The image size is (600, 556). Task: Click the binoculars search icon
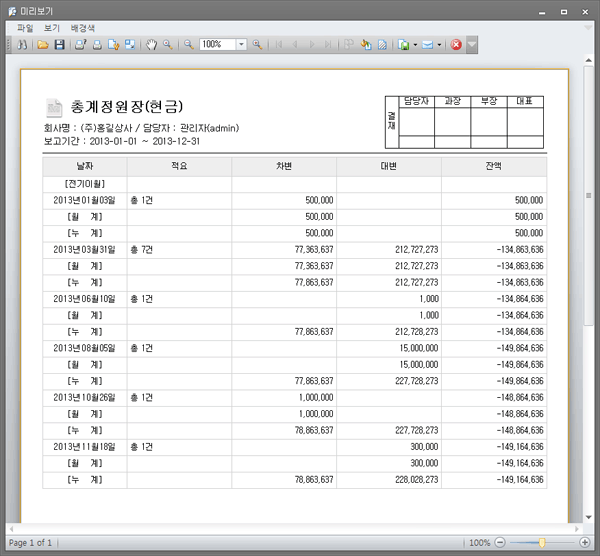[x=22, y=45]
